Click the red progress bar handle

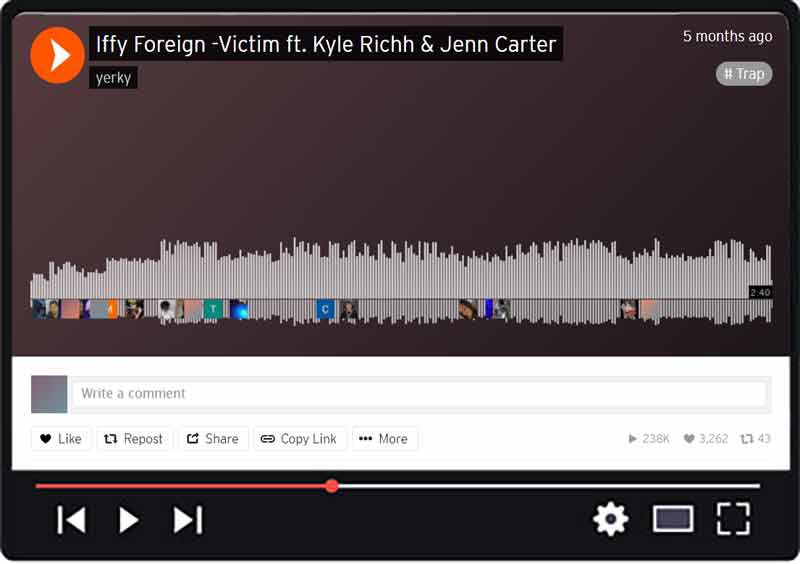332,486
